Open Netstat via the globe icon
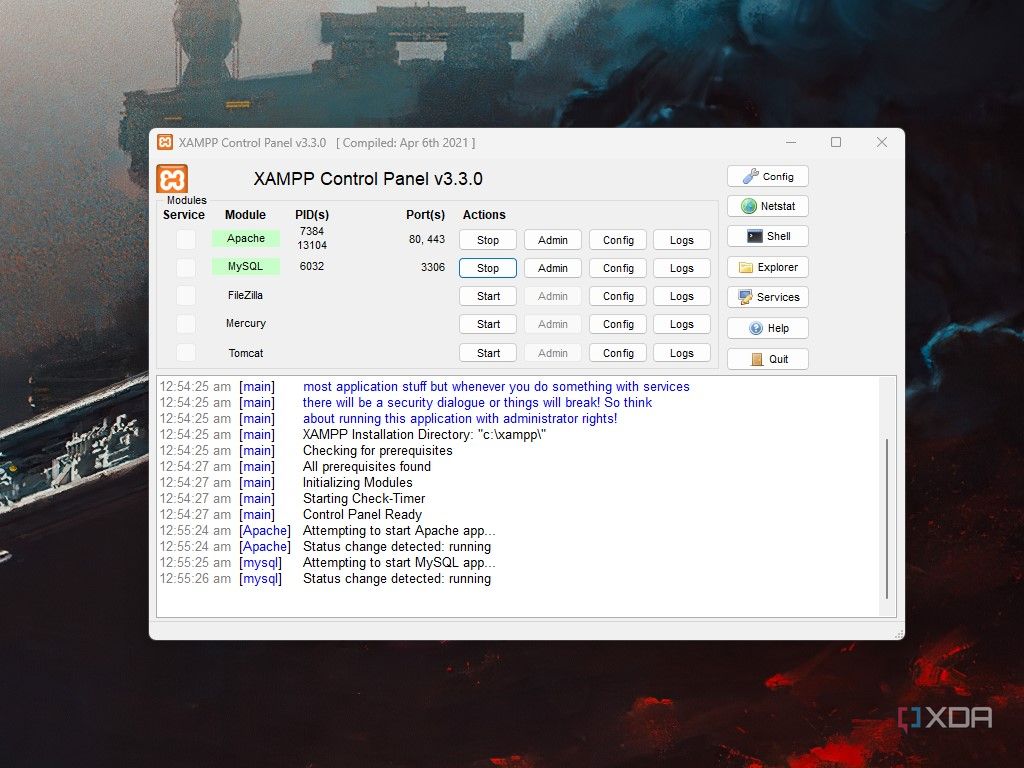Image resolution: width=1024 pixels, height=768 pixels. pyautogui.click(x=767, y=206)
